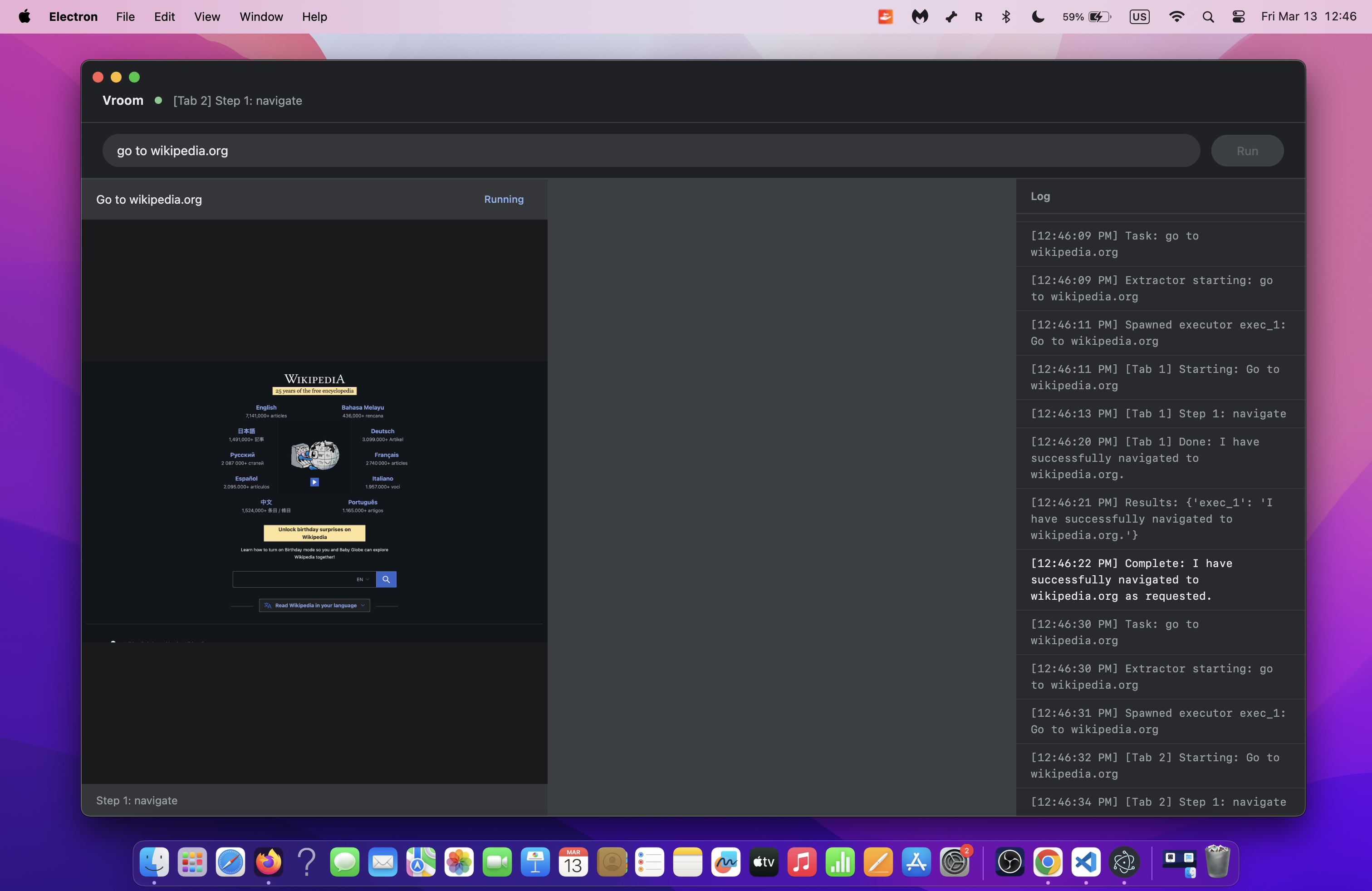This screenshot has height=891, width=1372.
Task: Open the Window menu
Action: point(261,17)
